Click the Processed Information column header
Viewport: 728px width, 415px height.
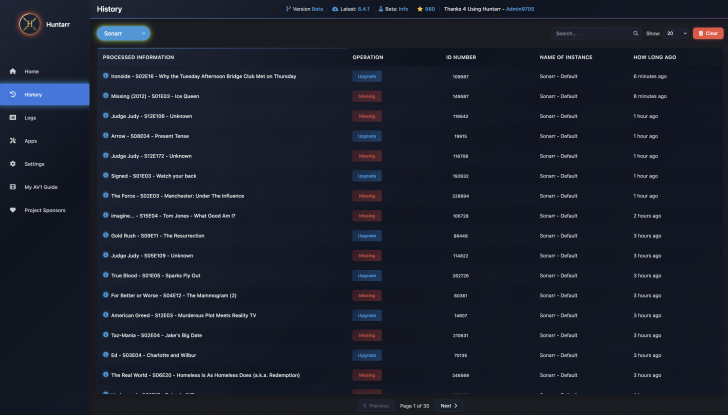[138, 57]
